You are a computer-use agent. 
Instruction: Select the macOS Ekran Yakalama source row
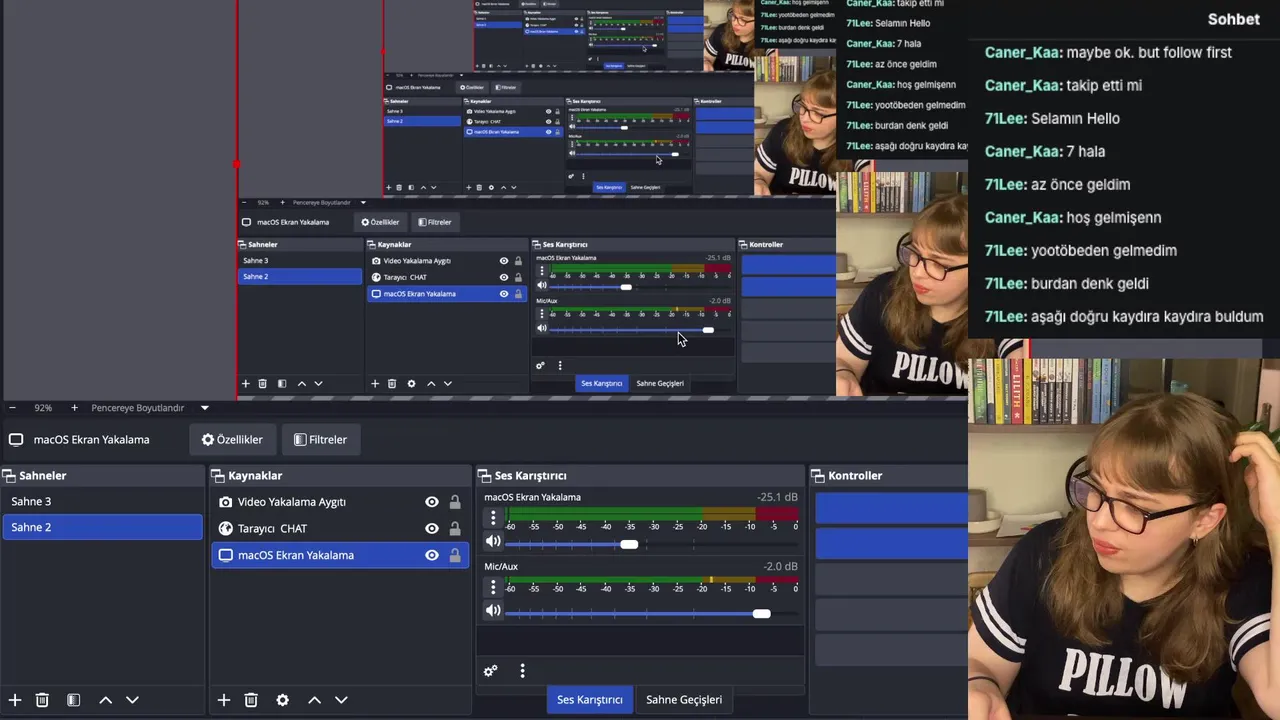click(x=340, y=555)
